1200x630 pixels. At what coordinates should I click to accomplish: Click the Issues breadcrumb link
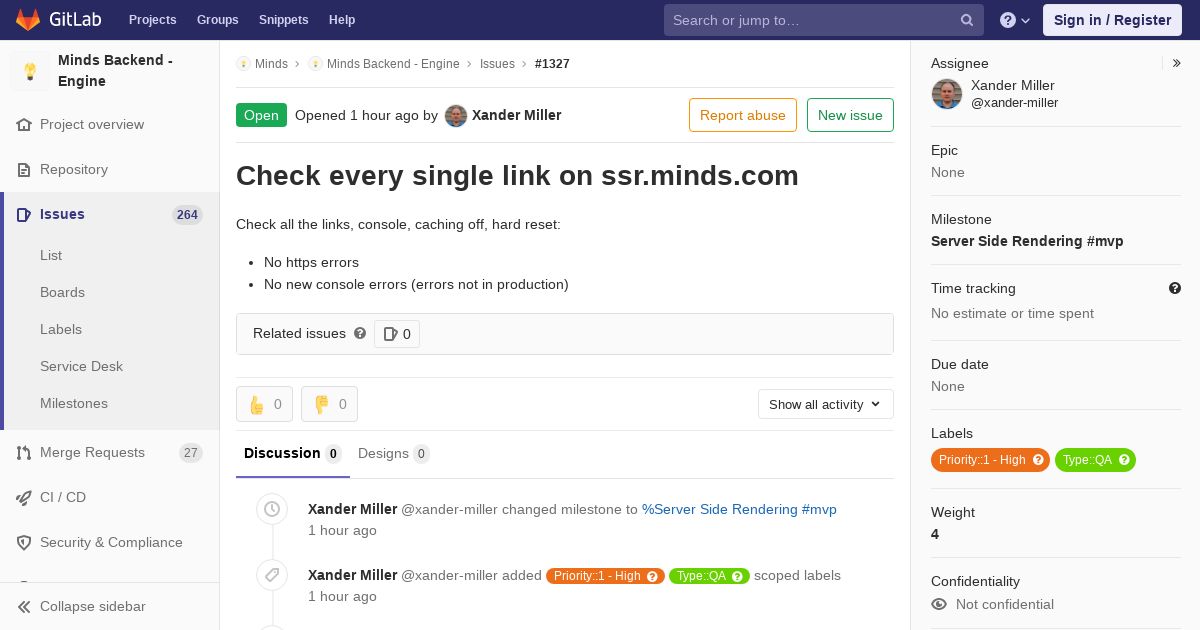[x=497, y=64]
